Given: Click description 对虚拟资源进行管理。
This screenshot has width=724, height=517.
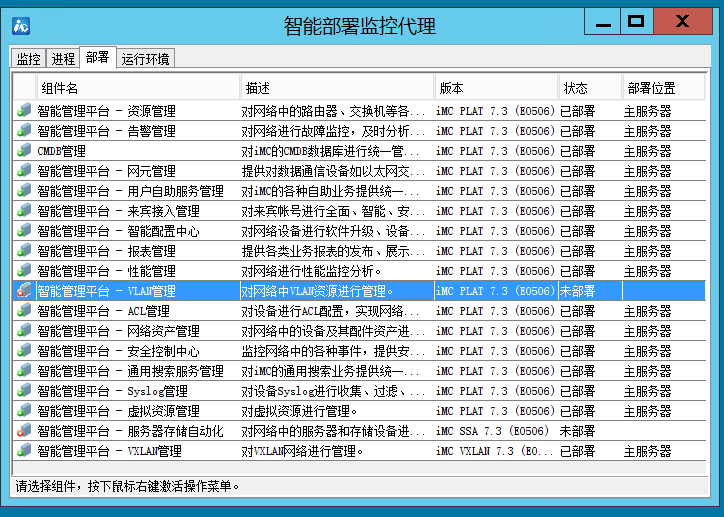Looking at the screenshot, I should pyautogui.click(x=300, y=411).
